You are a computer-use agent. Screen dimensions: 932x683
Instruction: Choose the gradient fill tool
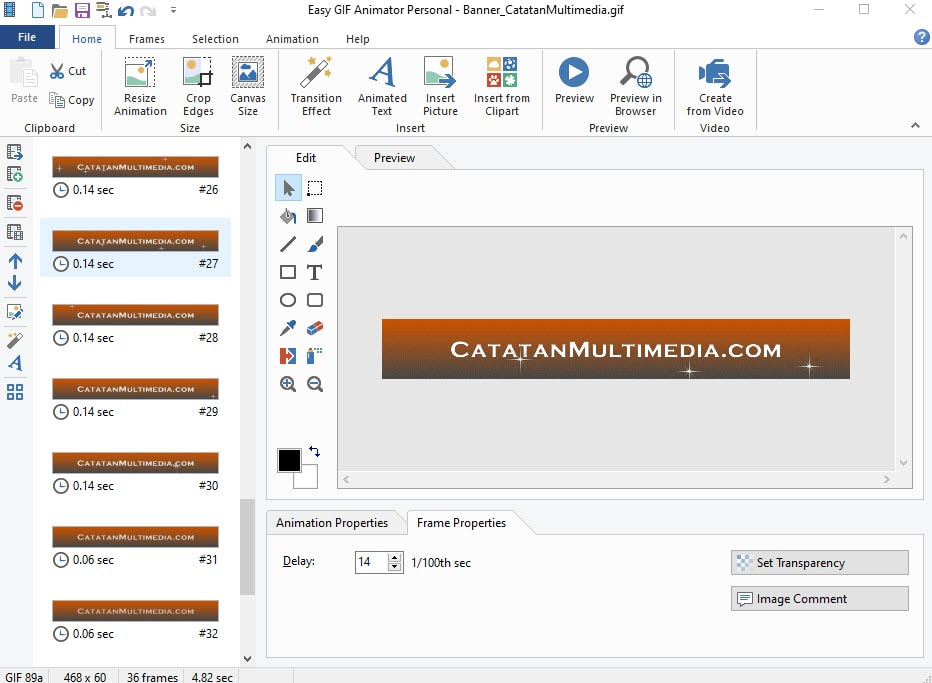coord(315,216)
